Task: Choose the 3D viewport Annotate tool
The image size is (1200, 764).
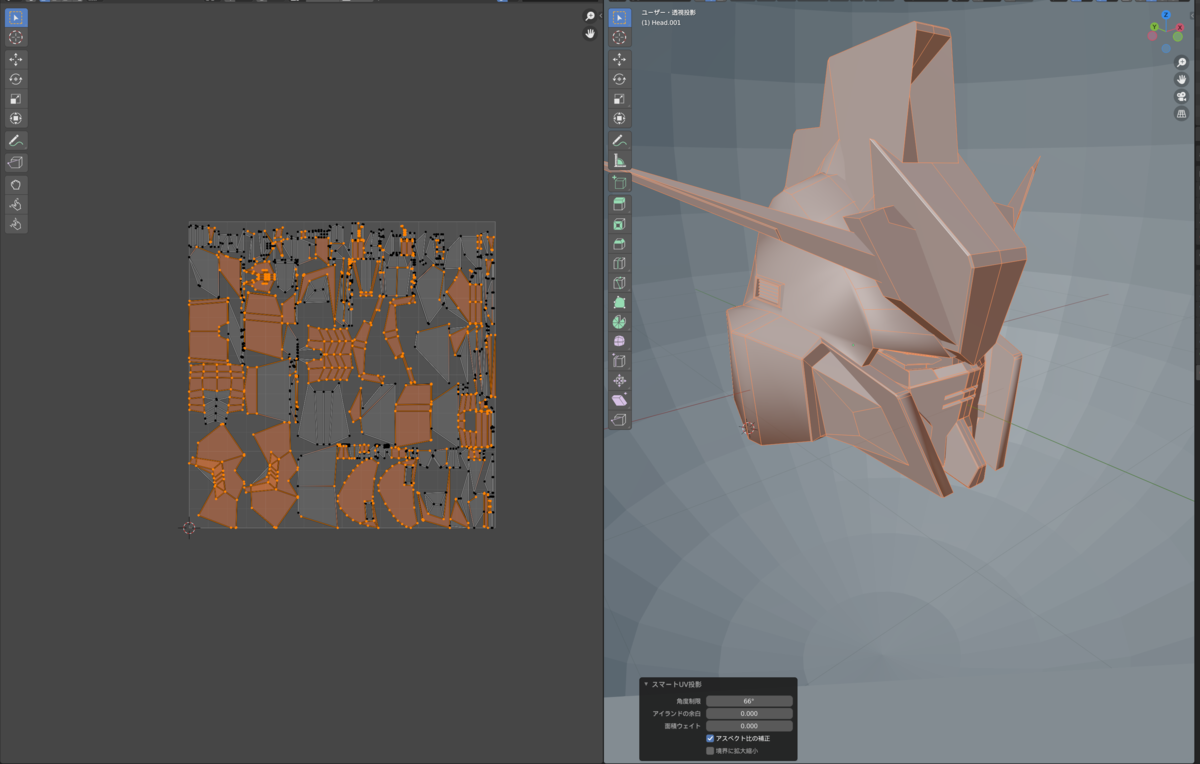Action: coord(620,141)
